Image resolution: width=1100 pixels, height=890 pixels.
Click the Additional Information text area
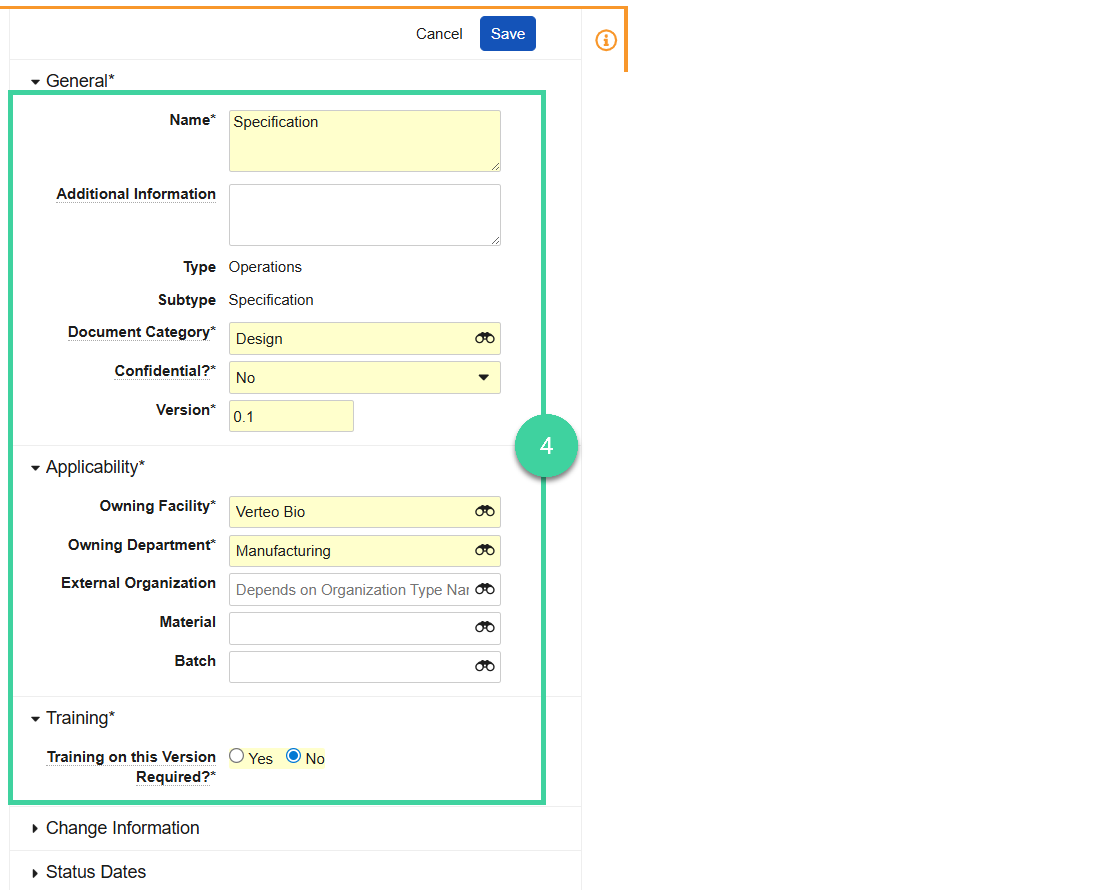coord(364,214)
